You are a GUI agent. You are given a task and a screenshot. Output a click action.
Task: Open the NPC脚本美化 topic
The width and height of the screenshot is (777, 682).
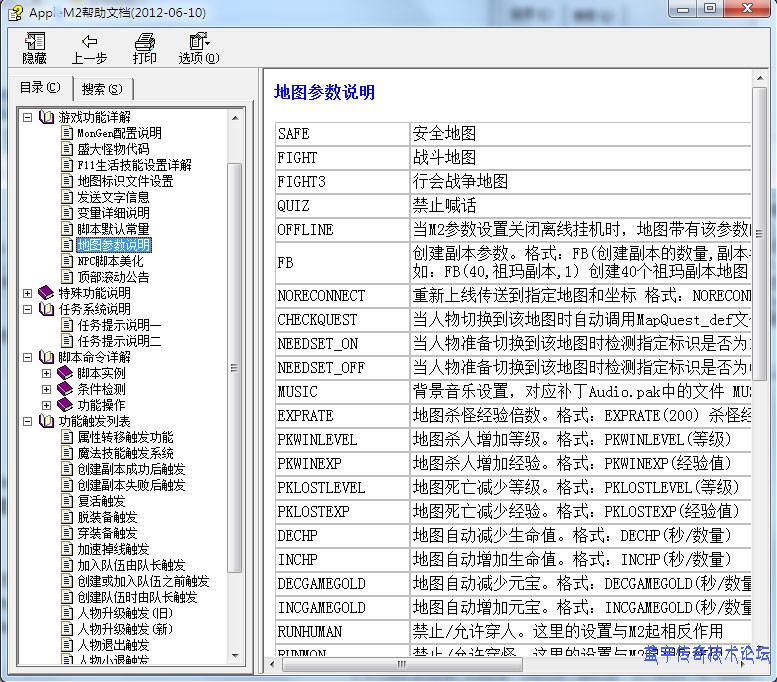pos(110,261)
